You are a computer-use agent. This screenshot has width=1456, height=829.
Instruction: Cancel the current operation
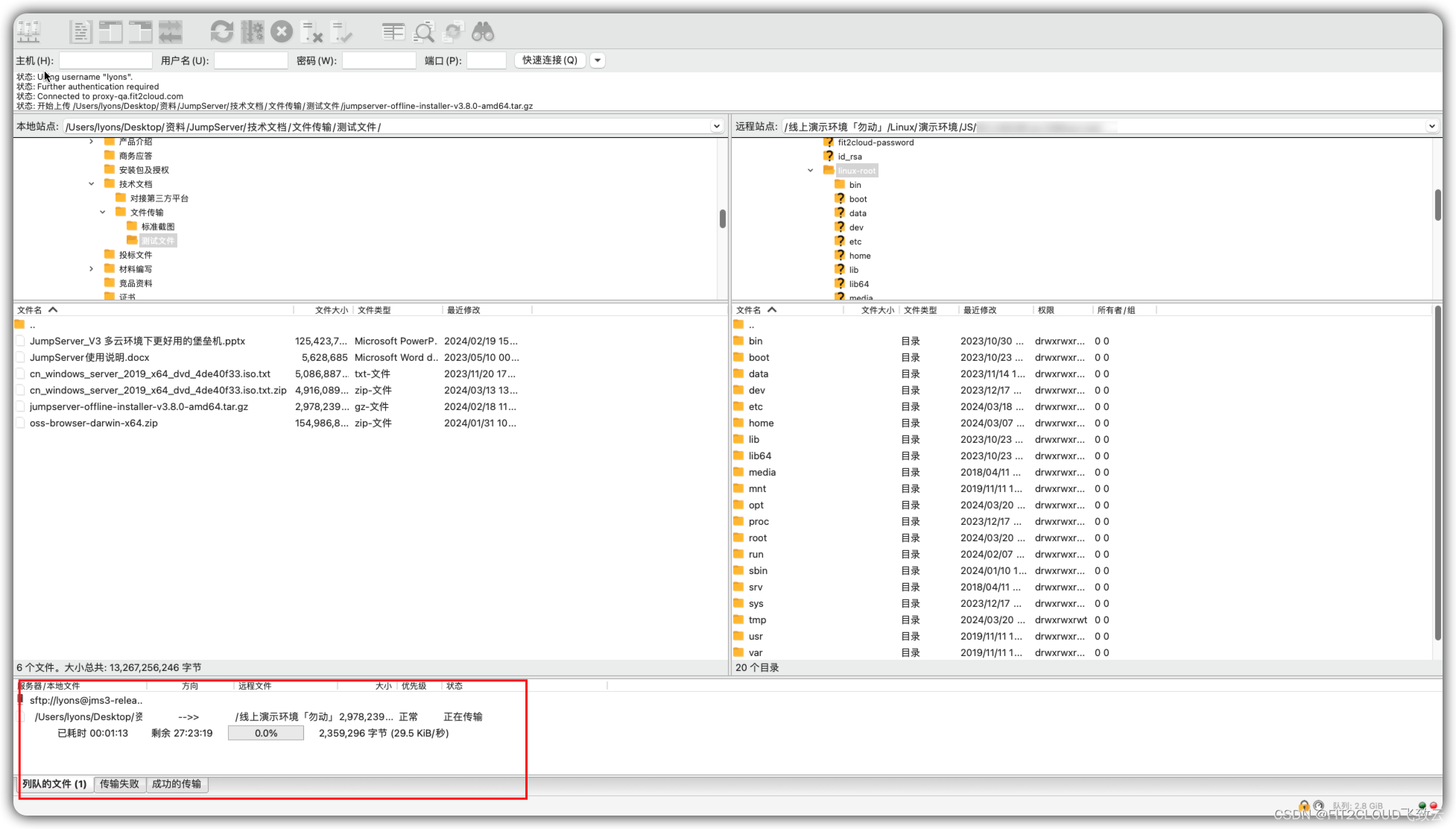coord(282,31)
